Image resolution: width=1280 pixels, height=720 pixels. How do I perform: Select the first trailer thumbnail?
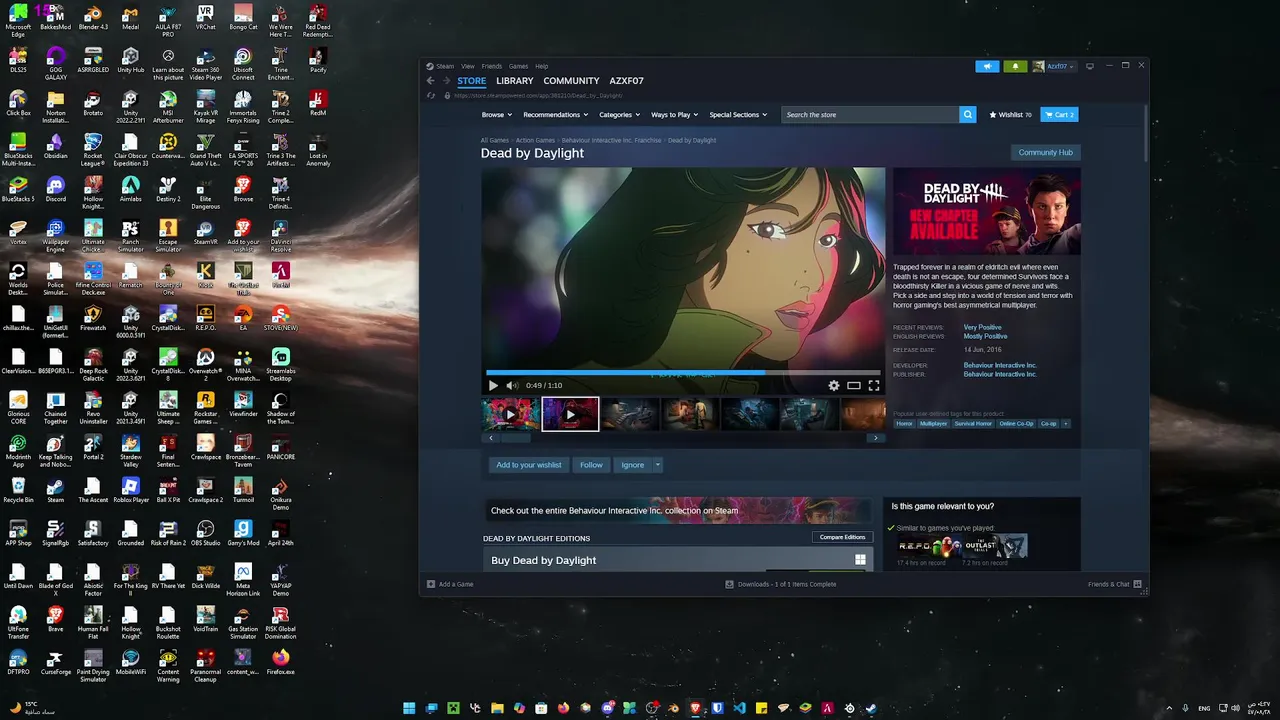pos(510,414)
